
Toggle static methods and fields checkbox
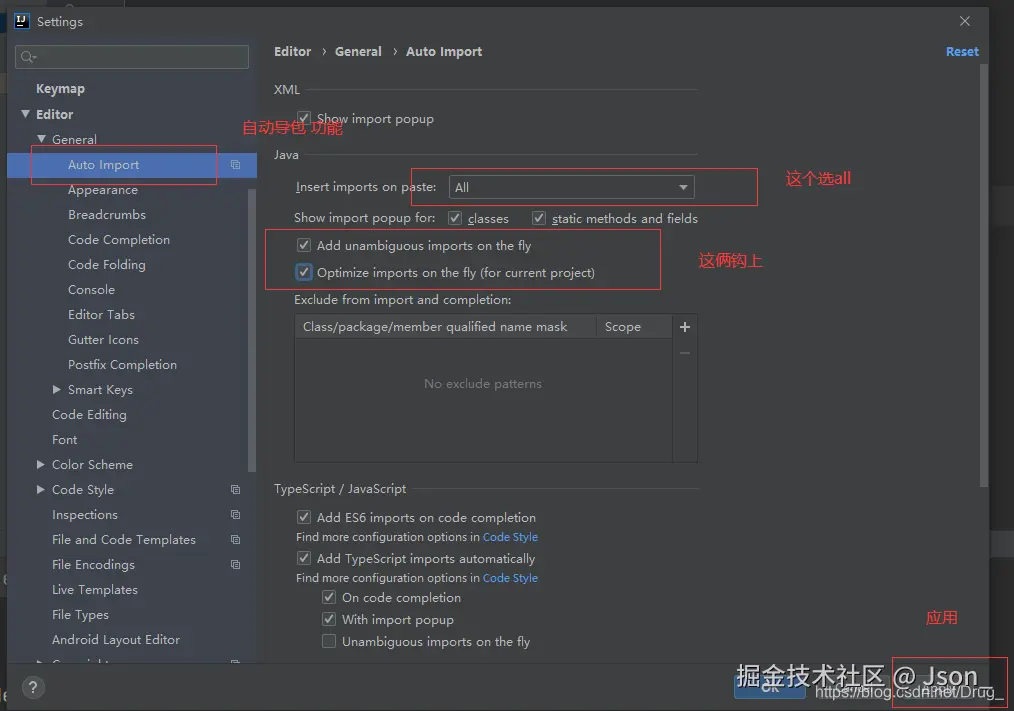(539, 219)
